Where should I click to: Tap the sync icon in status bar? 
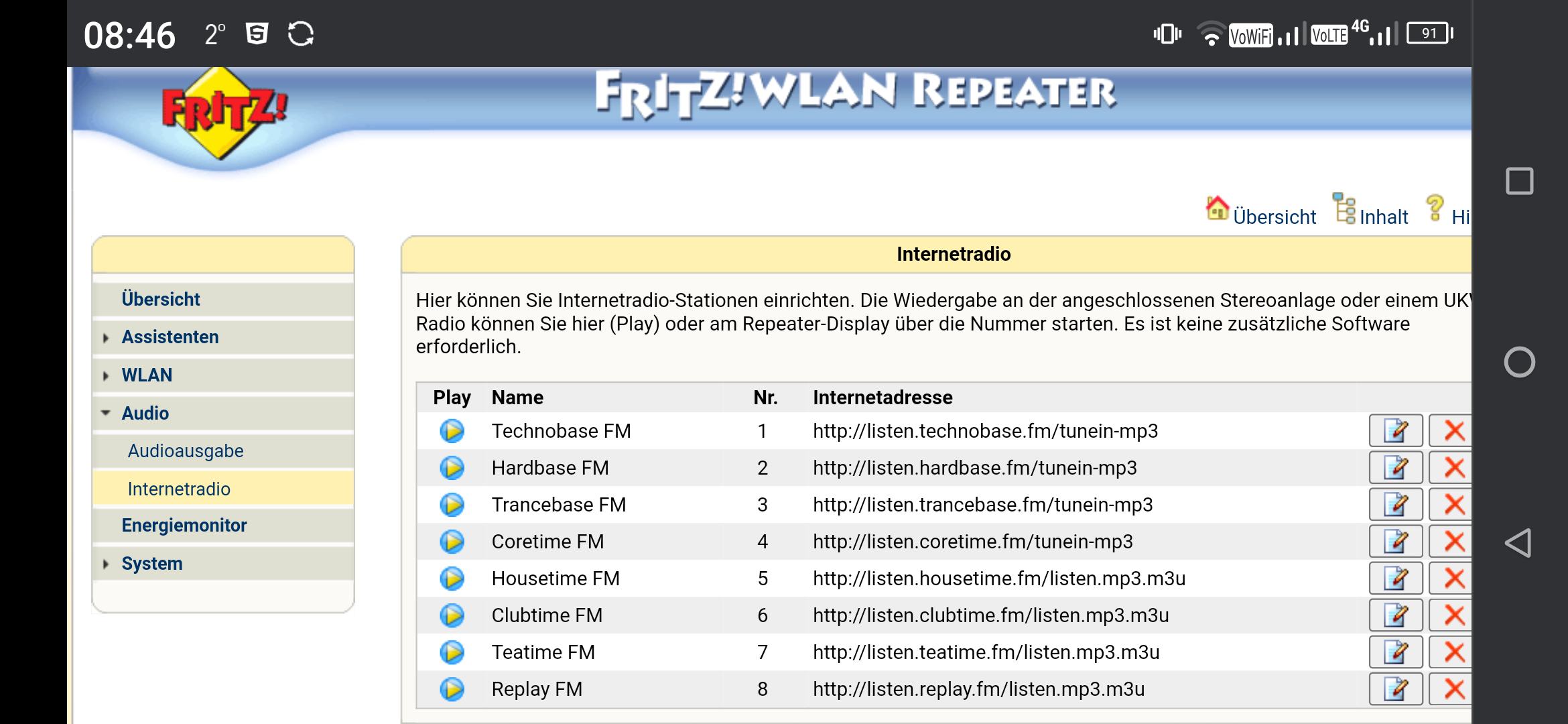[301, 34]
